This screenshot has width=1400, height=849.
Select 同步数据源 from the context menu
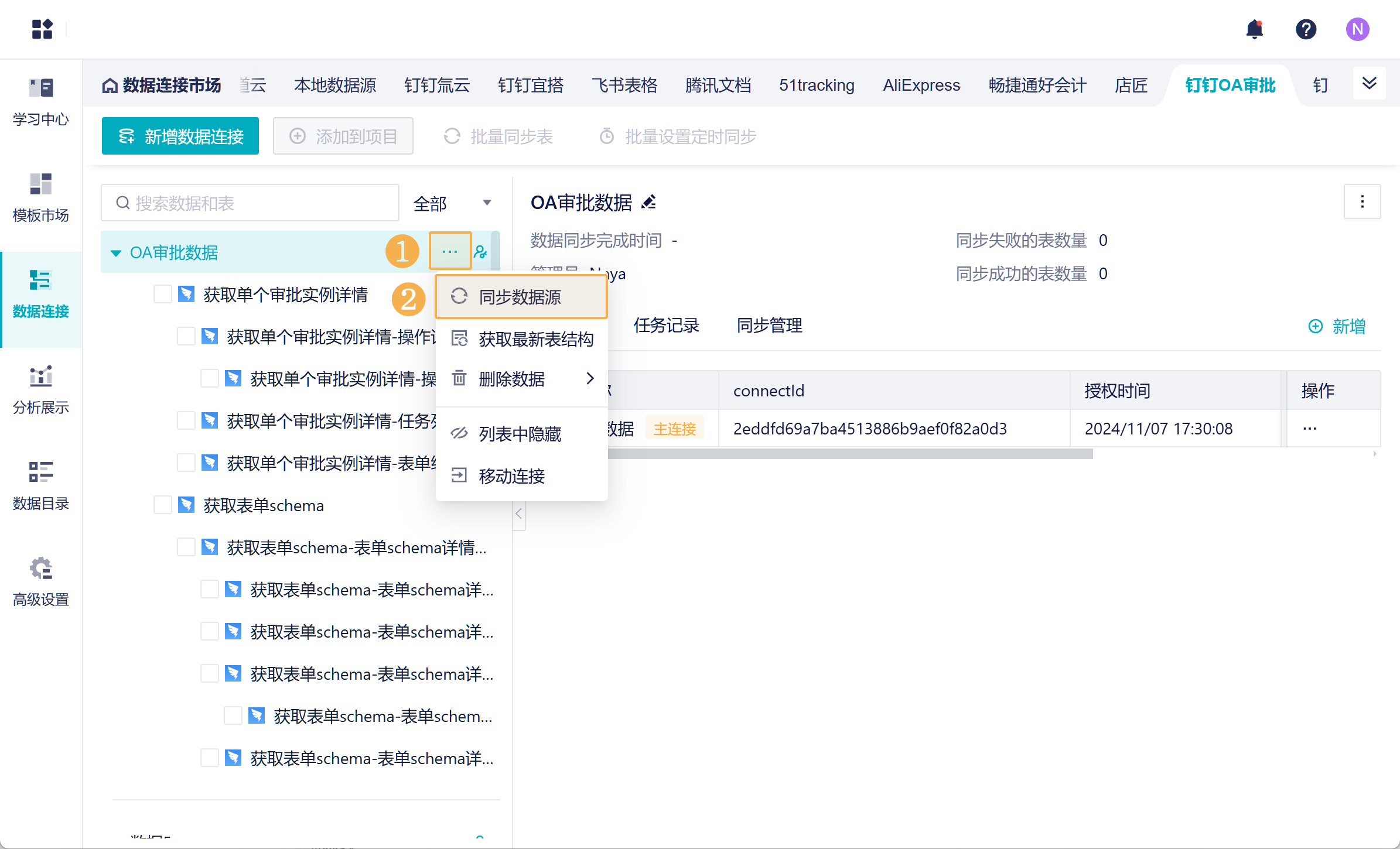pos(520,297)
